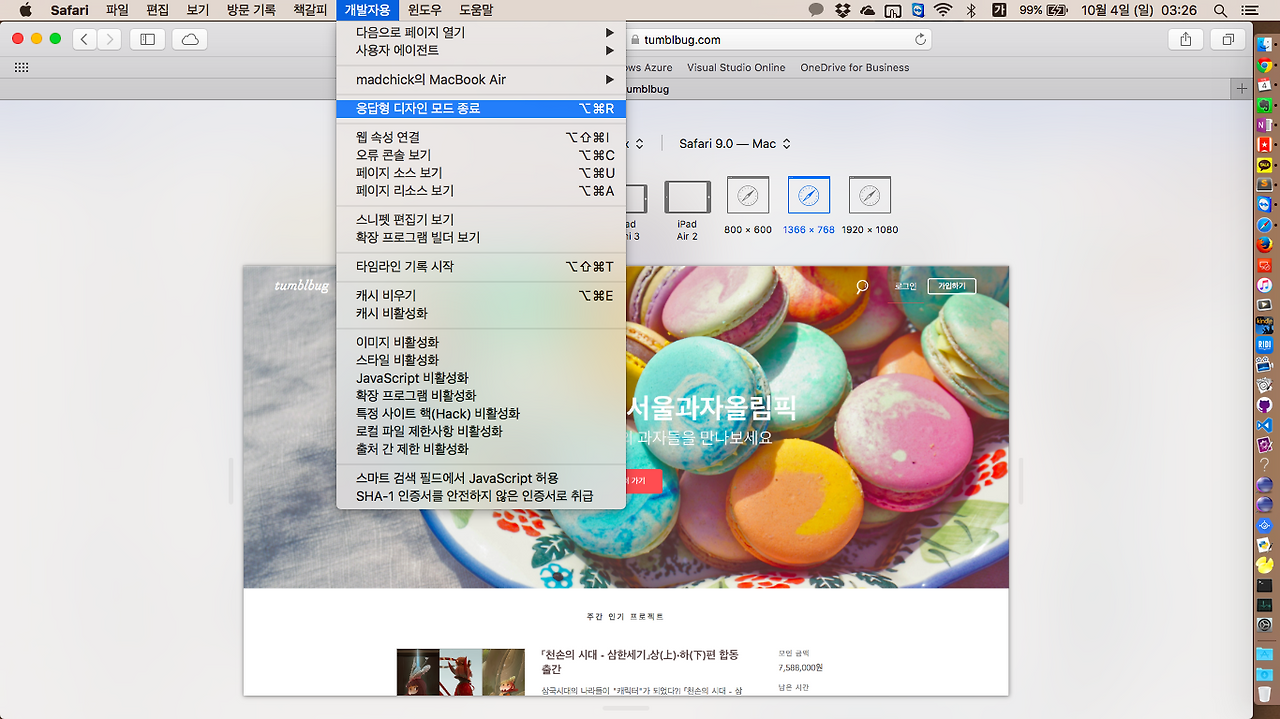Add a new tab with plus button

(1242, 88)
